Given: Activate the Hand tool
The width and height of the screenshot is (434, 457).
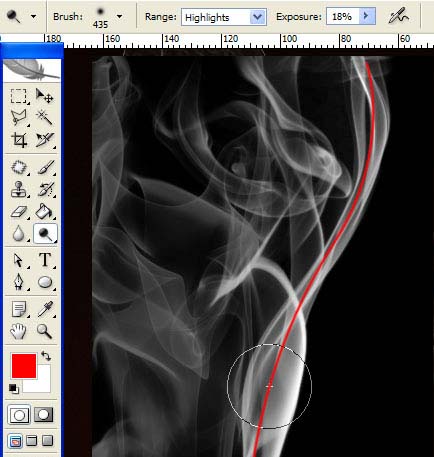Looking at the screenshot, I should click(19, 331).
